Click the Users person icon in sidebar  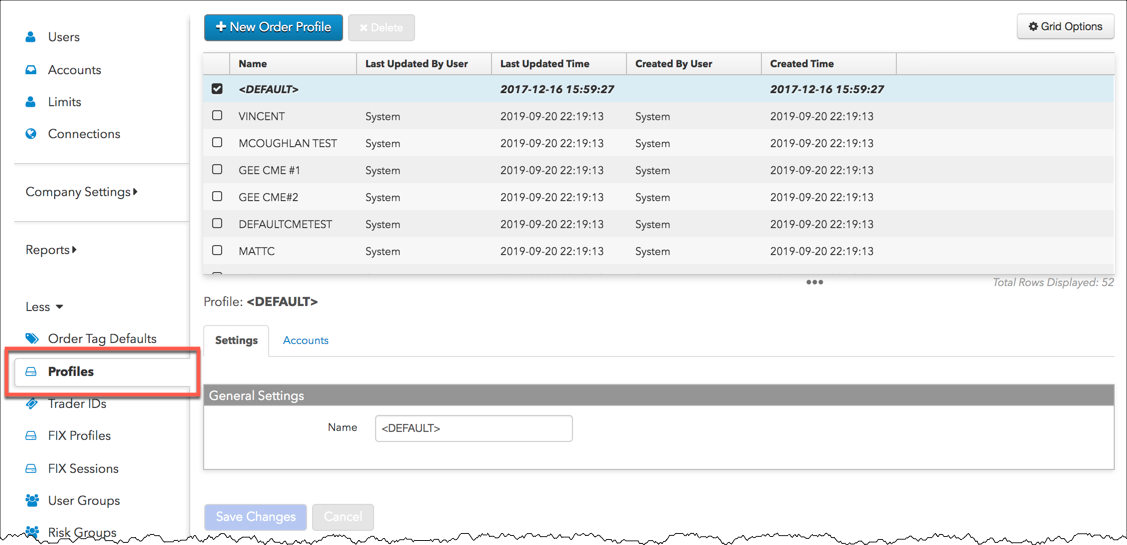[x=31, y=37]
